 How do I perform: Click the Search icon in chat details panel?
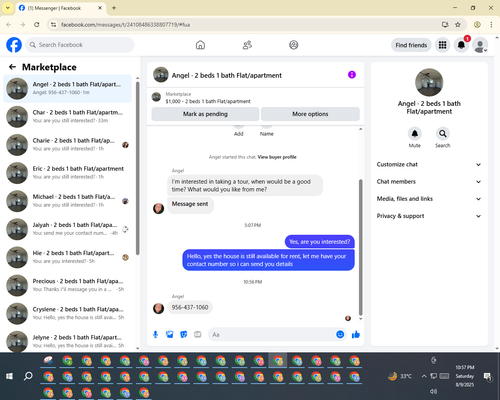[x=443, y=134]
